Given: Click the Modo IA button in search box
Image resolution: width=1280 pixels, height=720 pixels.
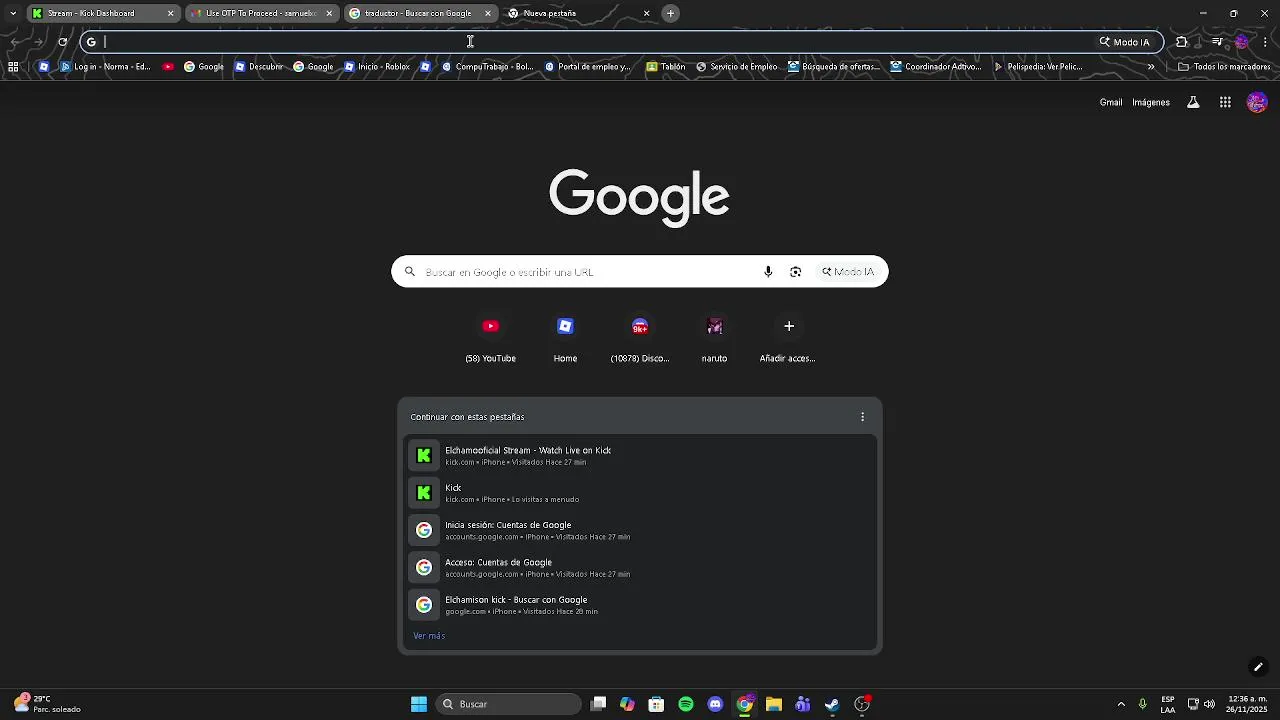Looking at the screenshot, I should pos(848,272).
